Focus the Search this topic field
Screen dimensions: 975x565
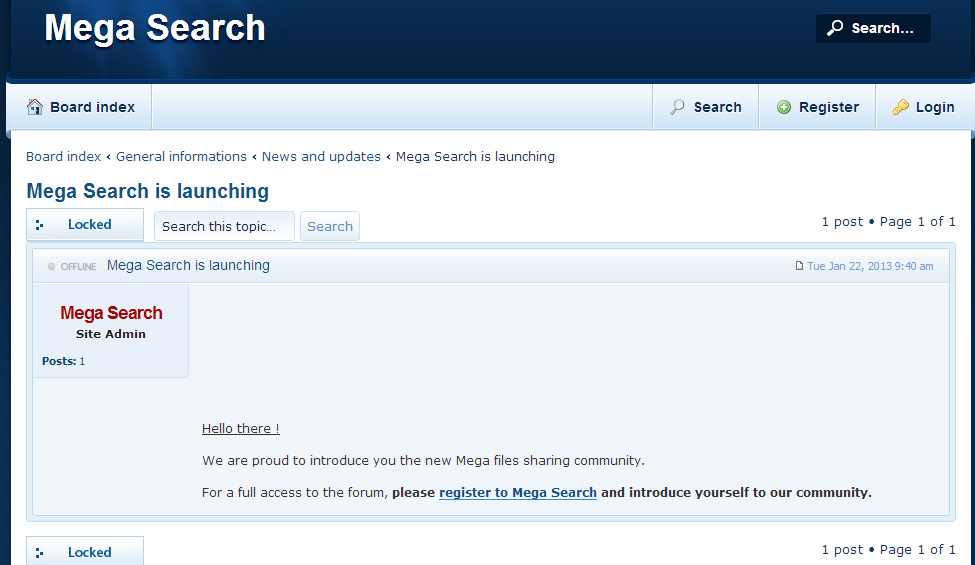click(x=224, y=226)
